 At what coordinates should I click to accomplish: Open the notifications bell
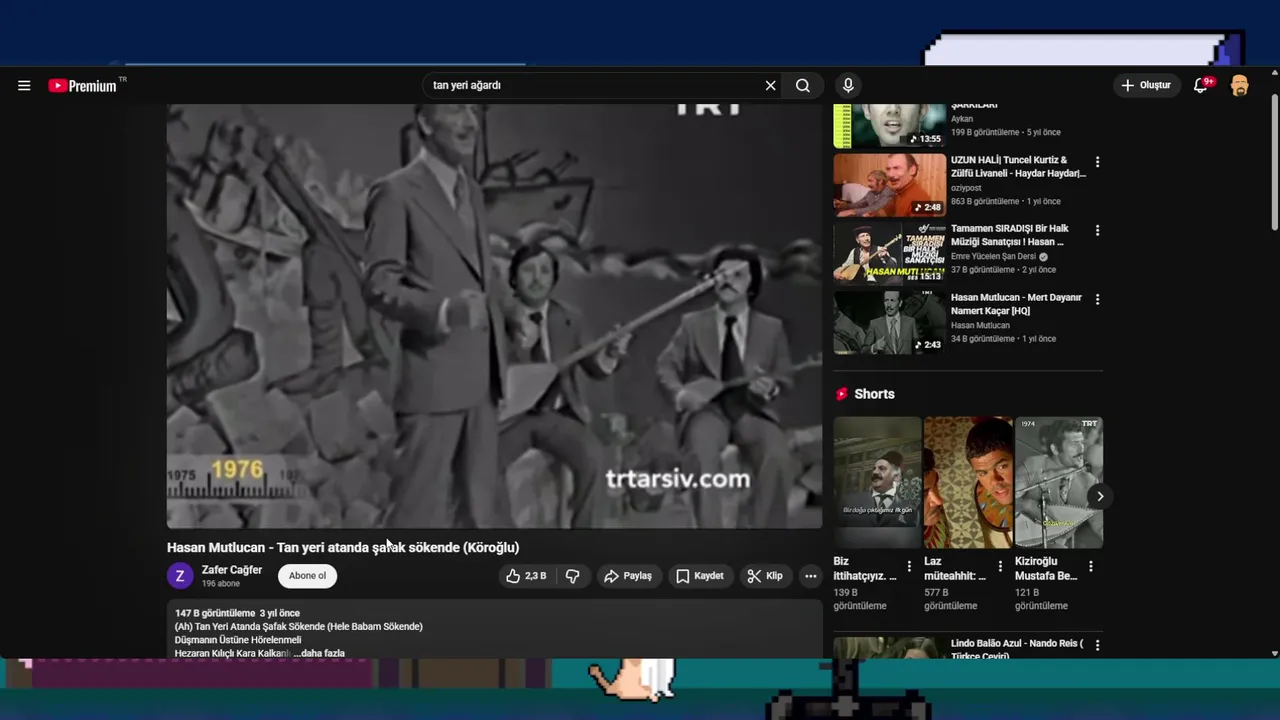coord(1201,86)
